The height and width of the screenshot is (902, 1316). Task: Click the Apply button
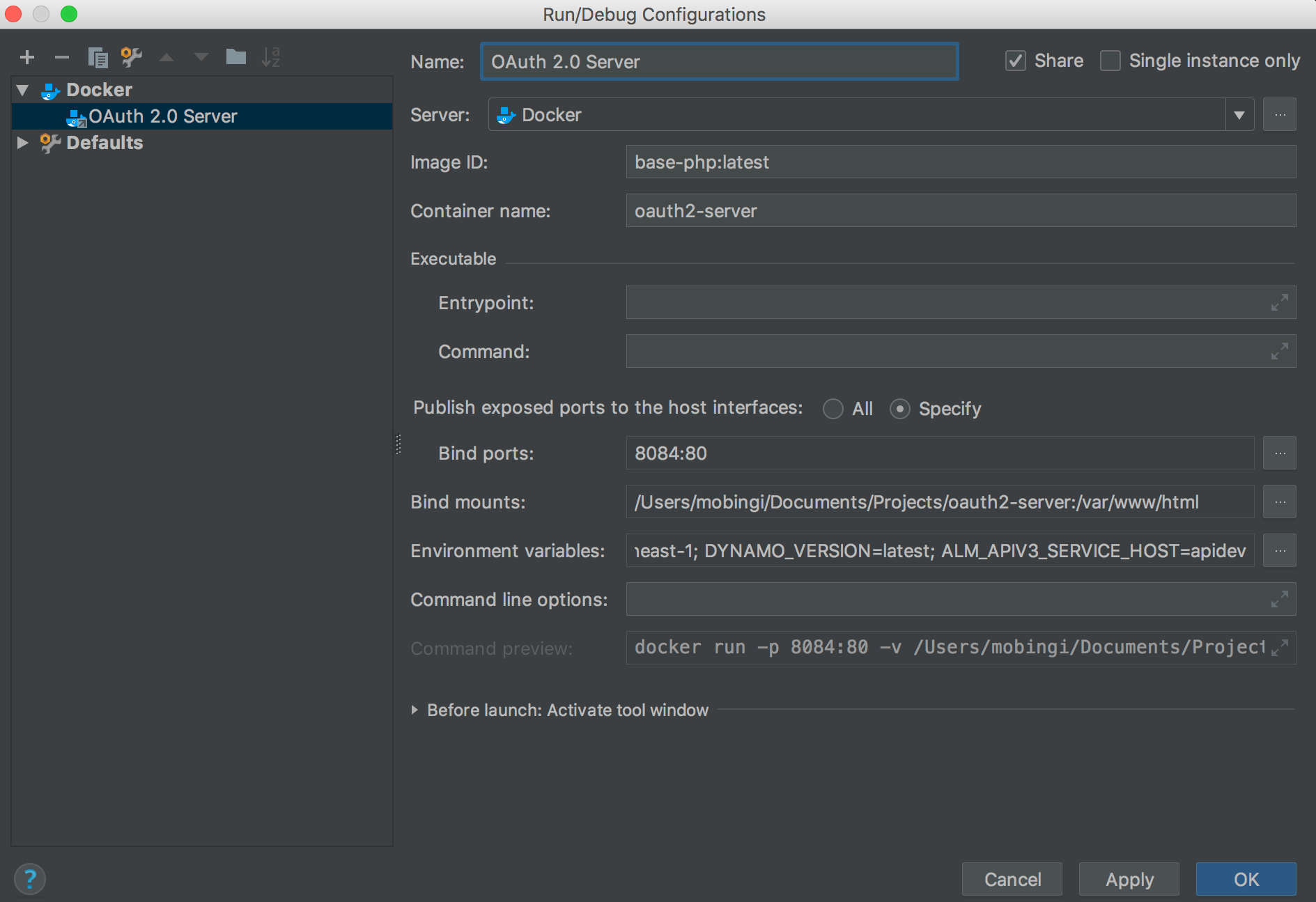click(1129, 879)
